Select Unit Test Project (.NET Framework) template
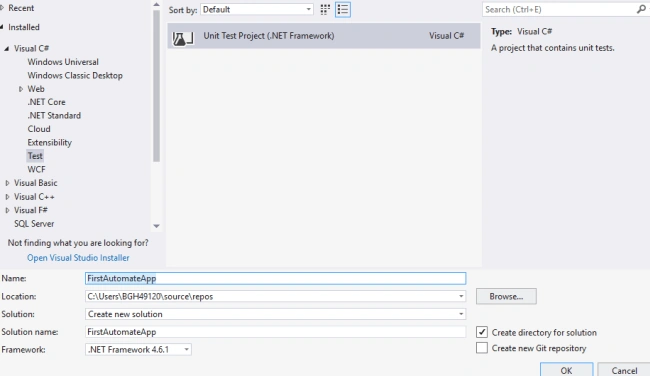 [324, 36]
